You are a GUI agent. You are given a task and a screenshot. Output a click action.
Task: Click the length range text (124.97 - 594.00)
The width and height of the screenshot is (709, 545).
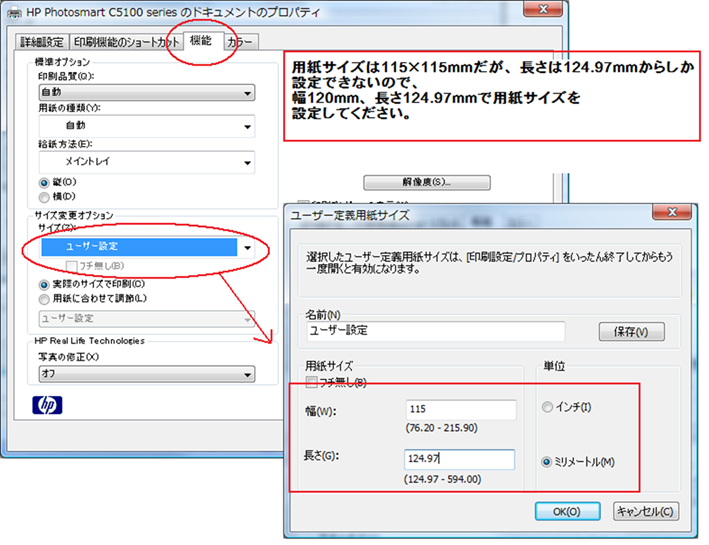(x=443, y=479)
